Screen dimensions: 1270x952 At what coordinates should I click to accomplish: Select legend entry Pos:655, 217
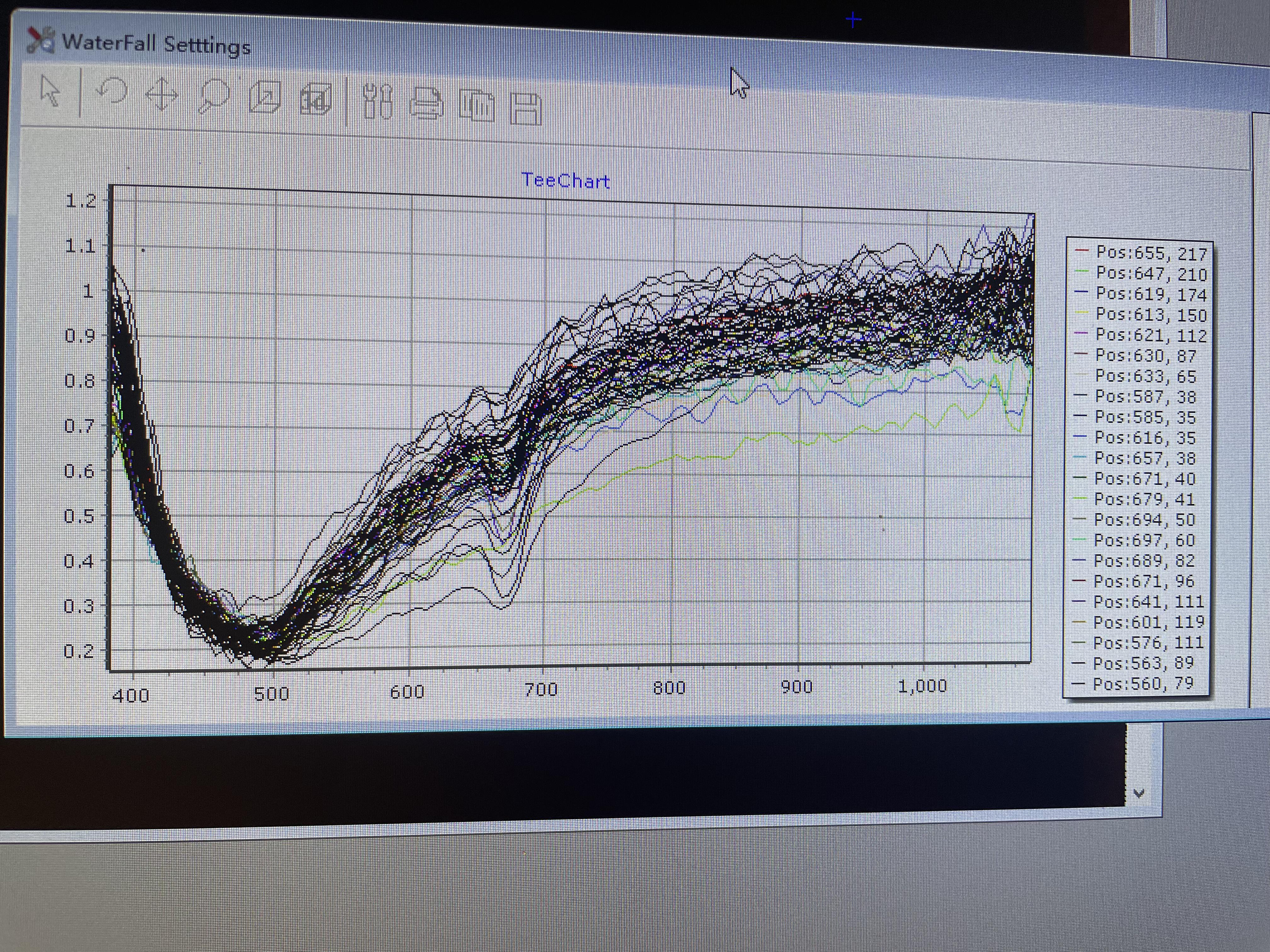click(1151, 253)
